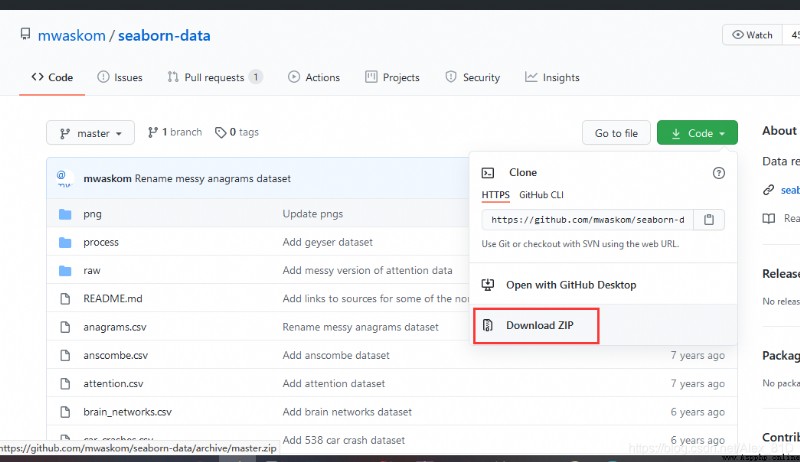This screenshot has width=800, height=462.
Task: Open the Actions tab
Action: [x=314, y=78]
